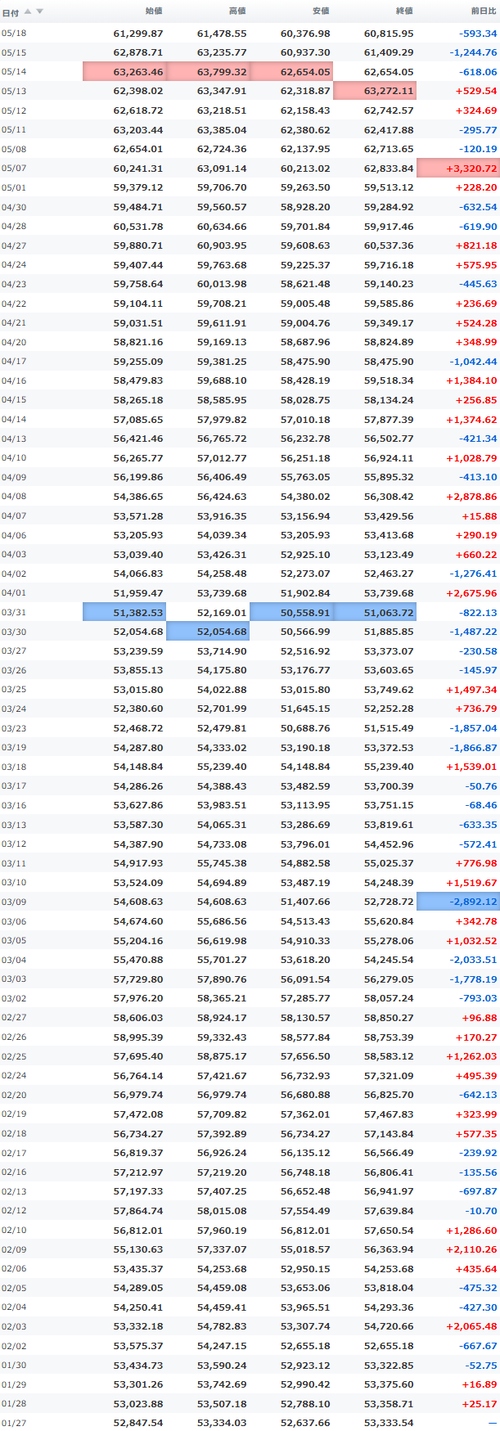Click the red-highlighted high 63,799.32
Screen dimensions: 500x1431
coord(208,71)
